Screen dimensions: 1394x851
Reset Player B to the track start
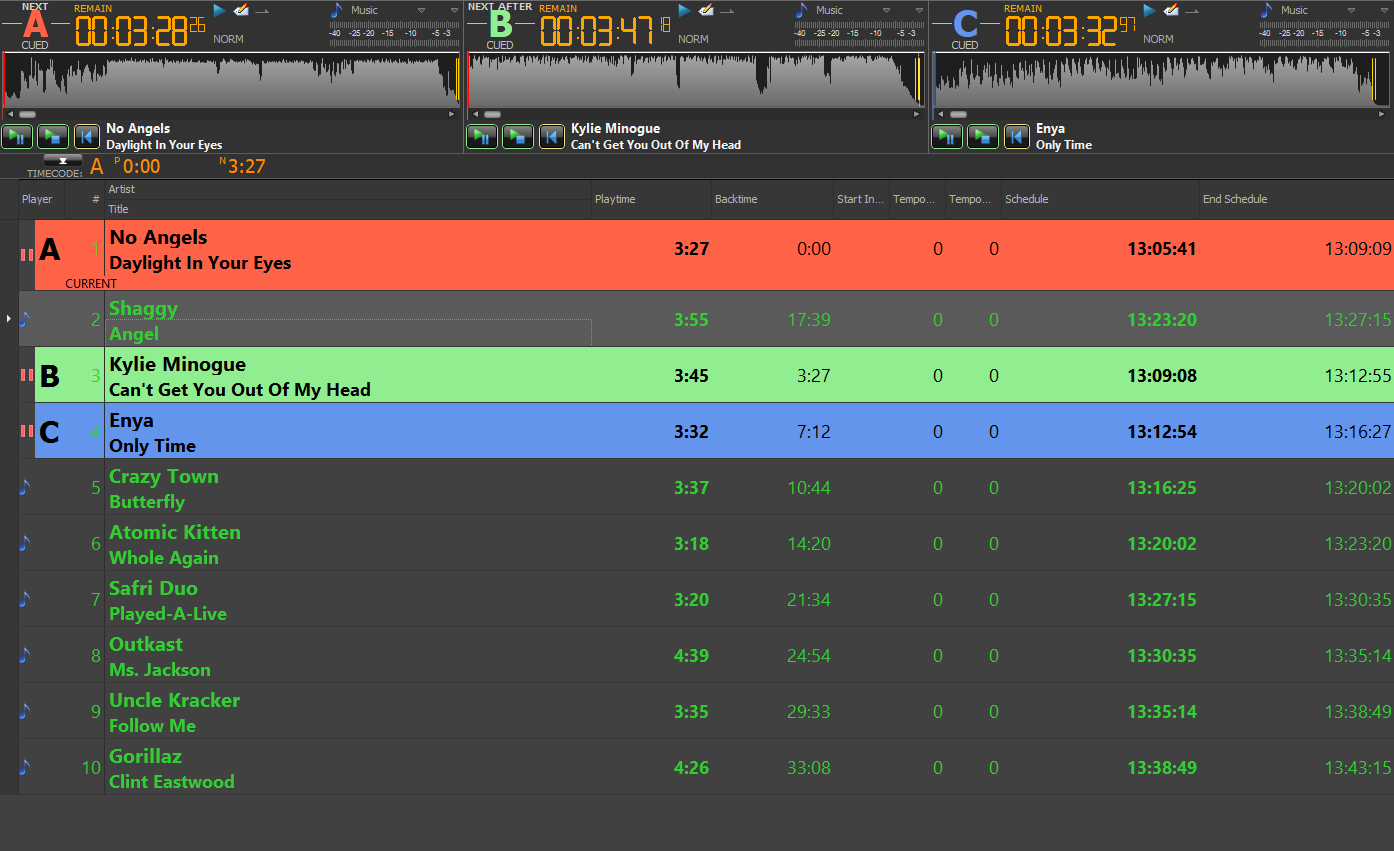click(x=552, y=137)
